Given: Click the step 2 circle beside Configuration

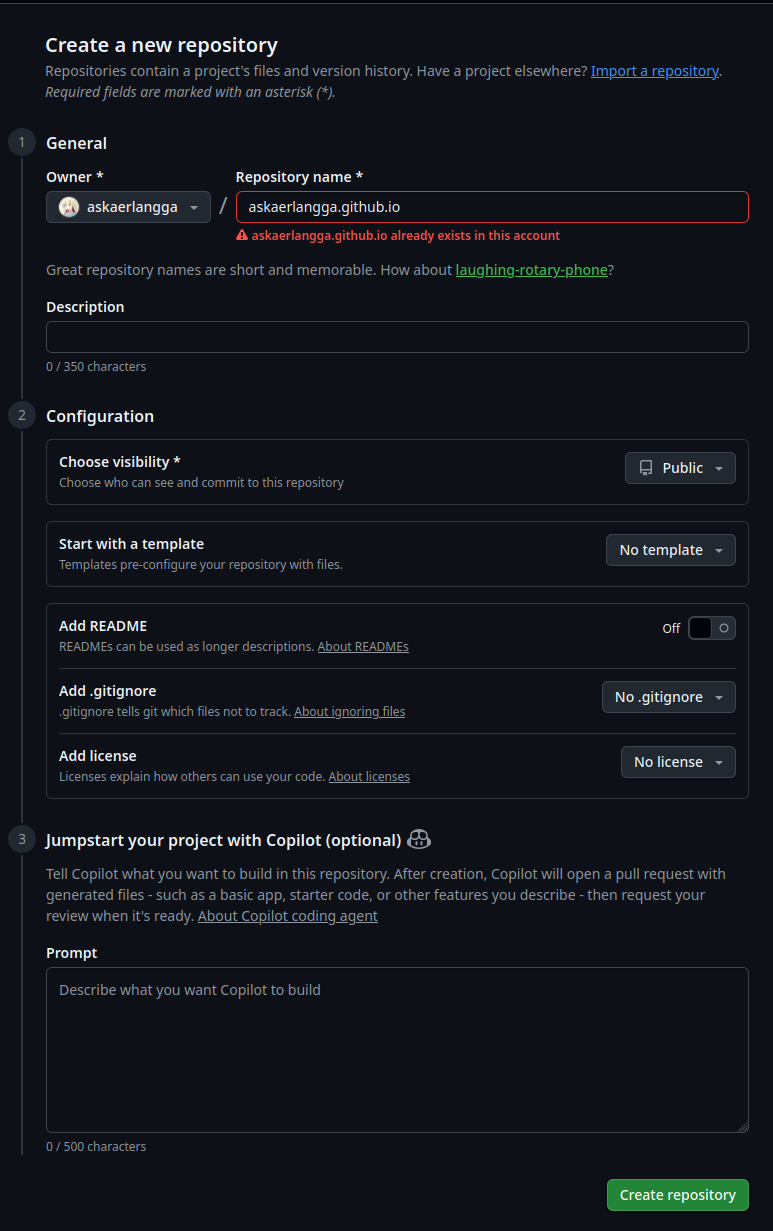Looking at the screenshot, I should coord(21,415).
